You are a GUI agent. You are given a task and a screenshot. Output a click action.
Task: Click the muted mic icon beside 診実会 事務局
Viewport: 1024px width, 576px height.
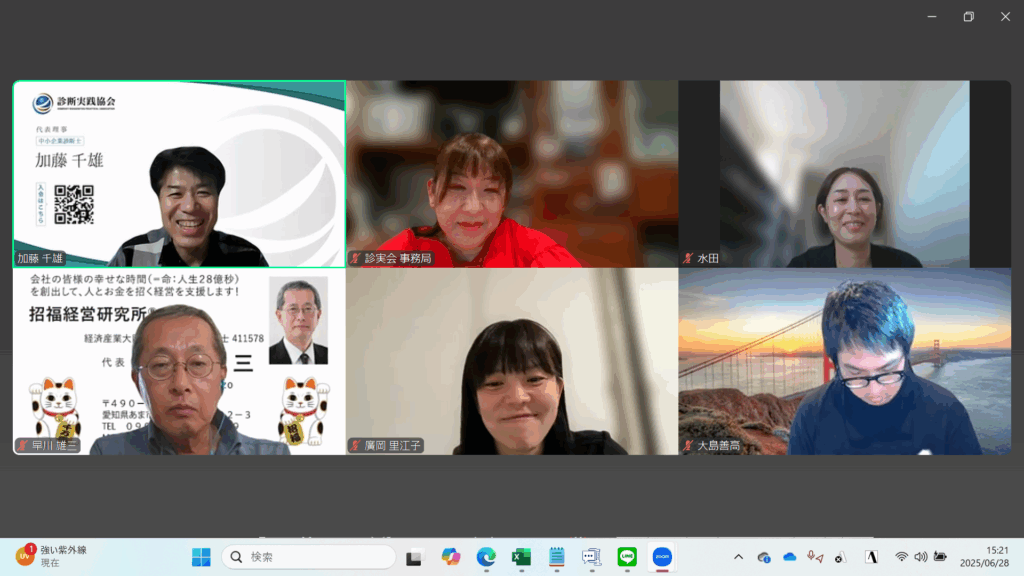pos(356,259)
